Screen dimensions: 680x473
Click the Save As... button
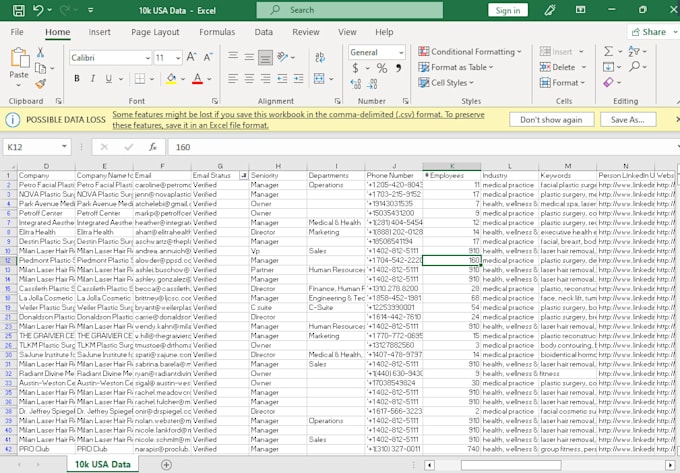pos(627,119)
